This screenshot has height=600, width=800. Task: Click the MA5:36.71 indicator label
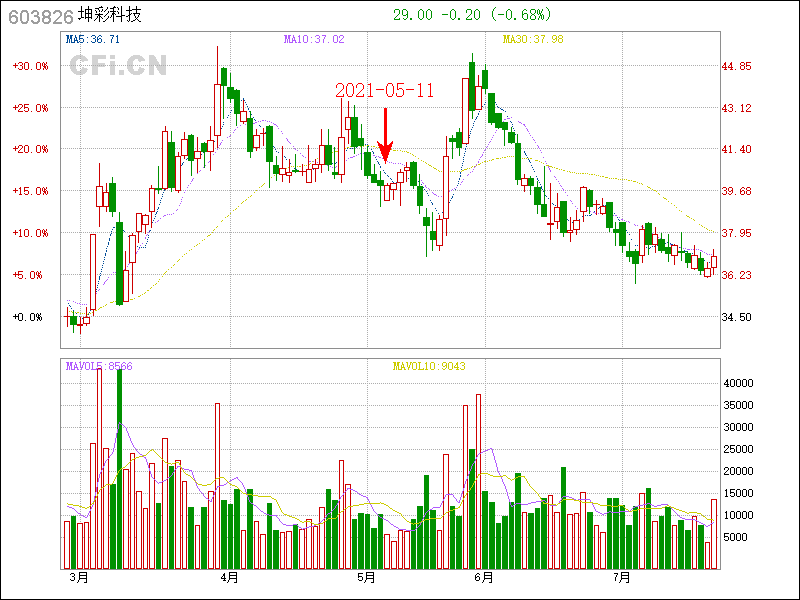pyautogui.click(x=93, y=39)
